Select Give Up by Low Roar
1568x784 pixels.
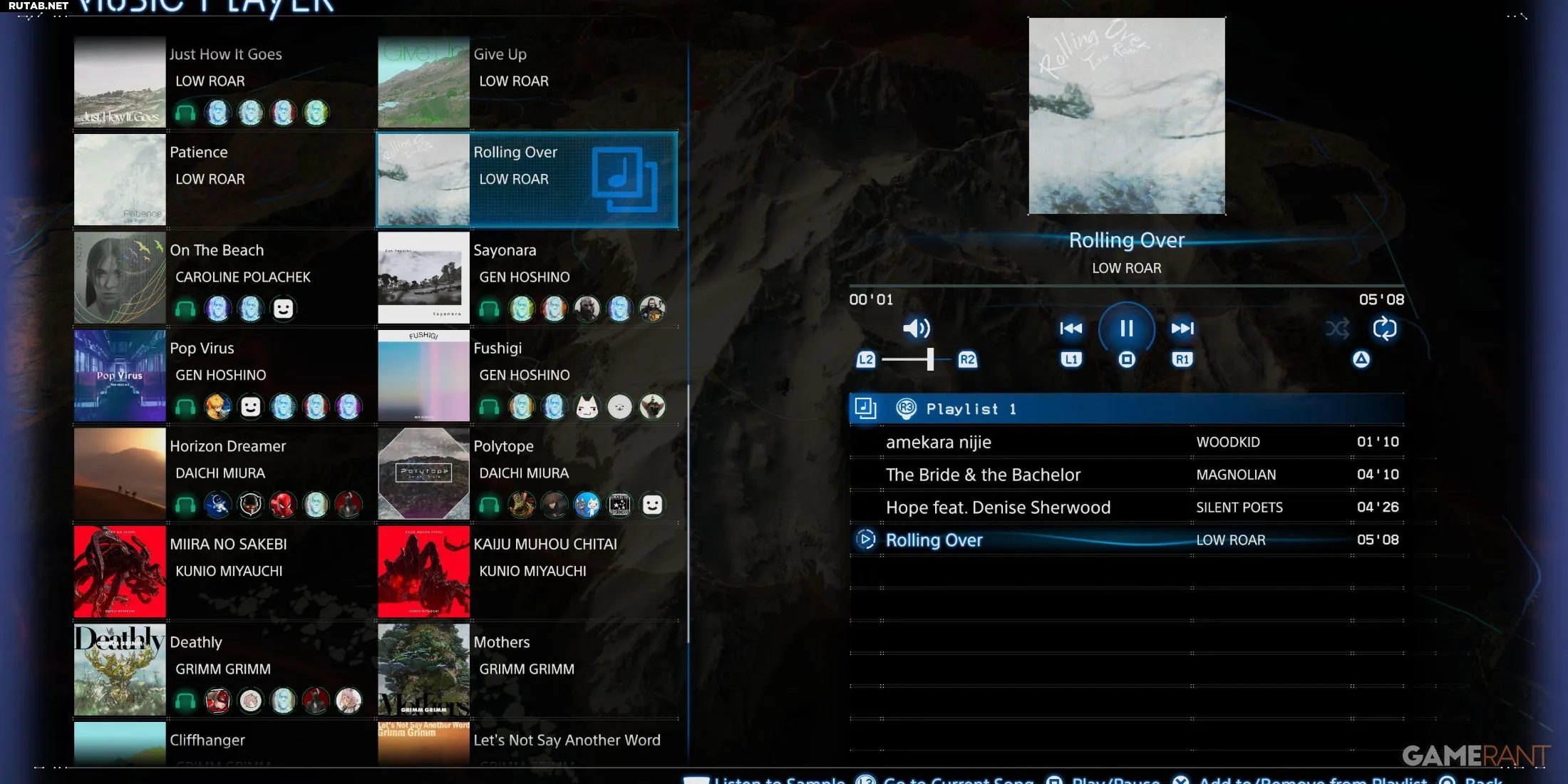(528, 82)
